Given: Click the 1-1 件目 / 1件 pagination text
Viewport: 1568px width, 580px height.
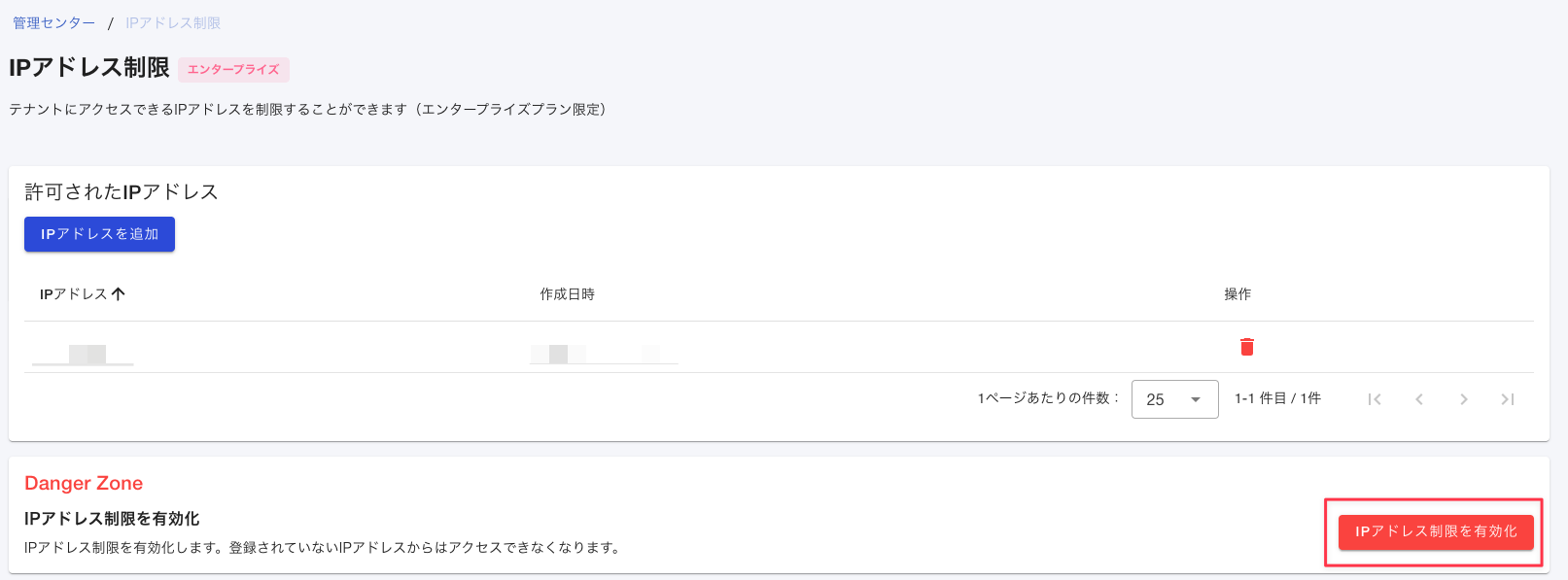Looking at the screenshot, I should 1277,398.
